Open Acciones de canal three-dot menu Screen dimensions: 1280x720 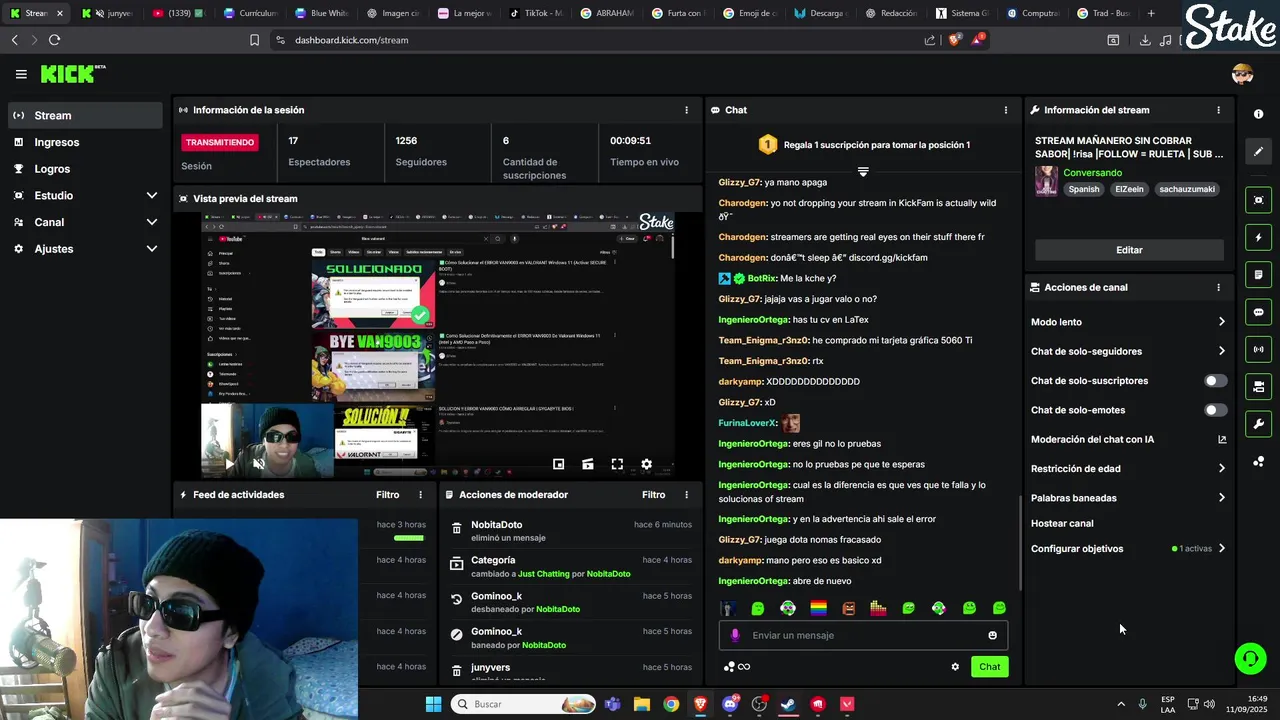pos(1218,287)
